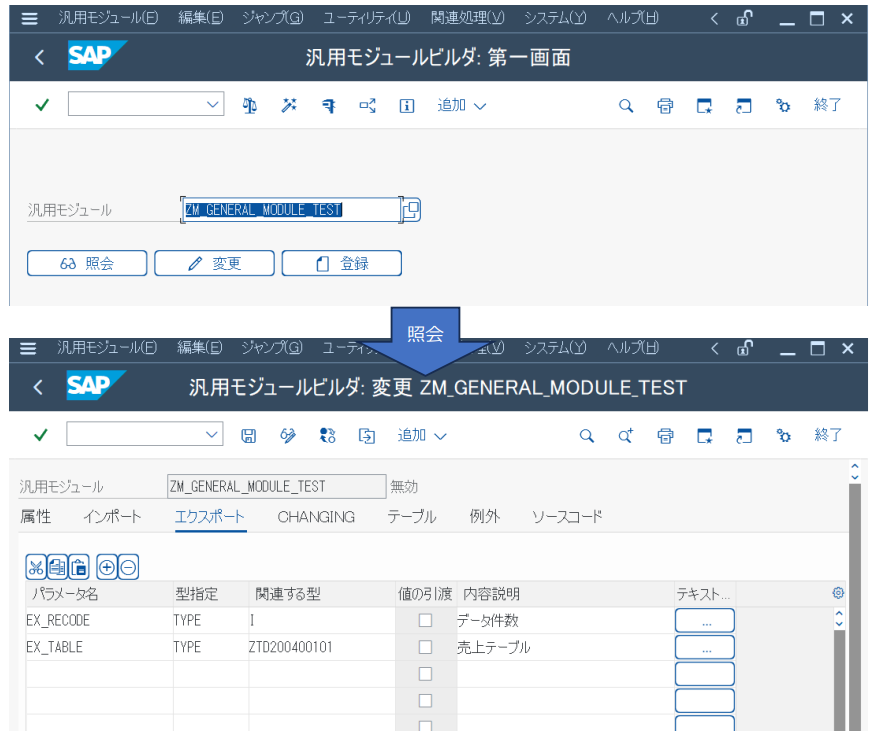Click the search icon in the top window toolbar
The image size is (887, 735).
coord(626,106)
